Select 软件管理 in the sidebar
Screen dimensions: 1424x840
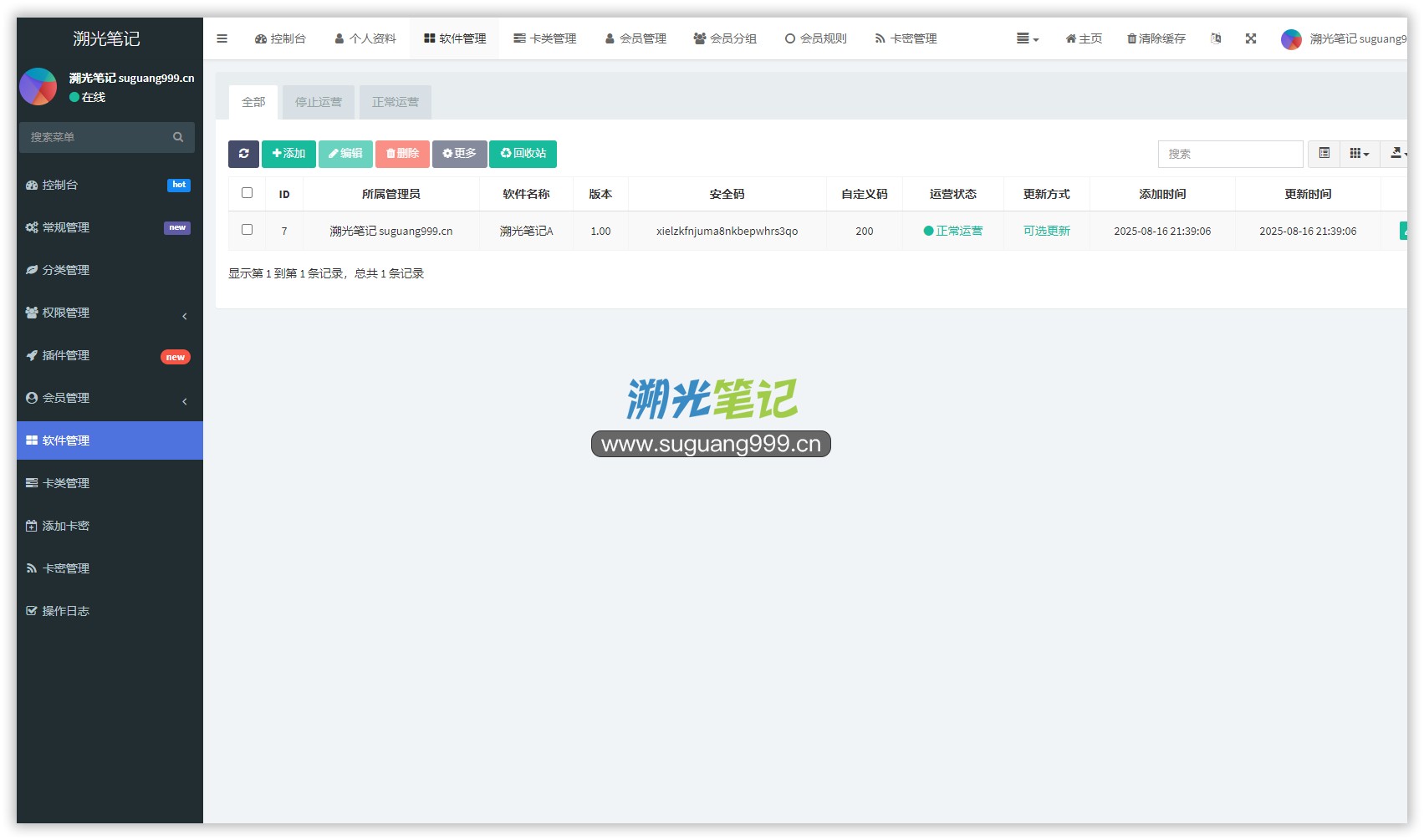tap(110, 440)
